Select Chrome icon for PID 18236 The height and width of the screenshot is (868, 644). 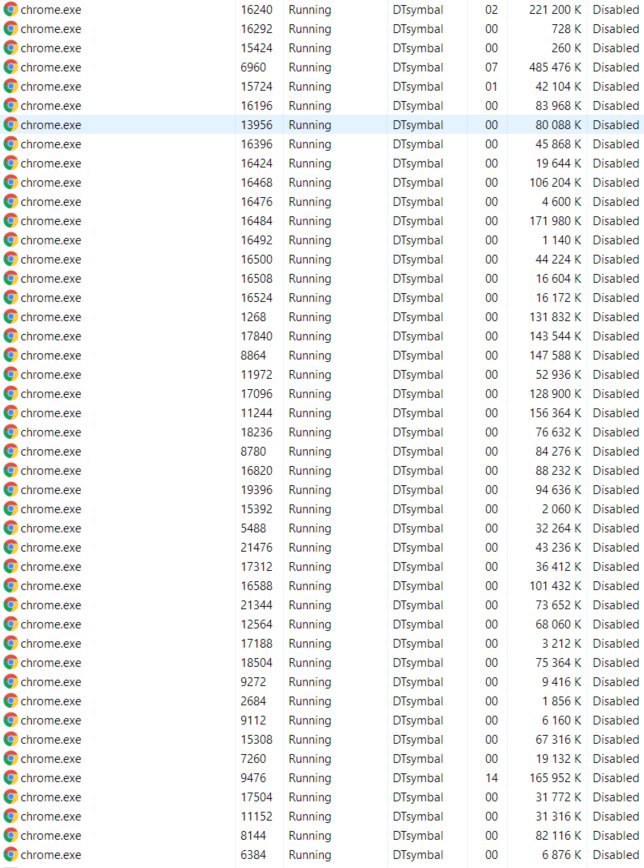pyautogui.click(x=11, y=432)
